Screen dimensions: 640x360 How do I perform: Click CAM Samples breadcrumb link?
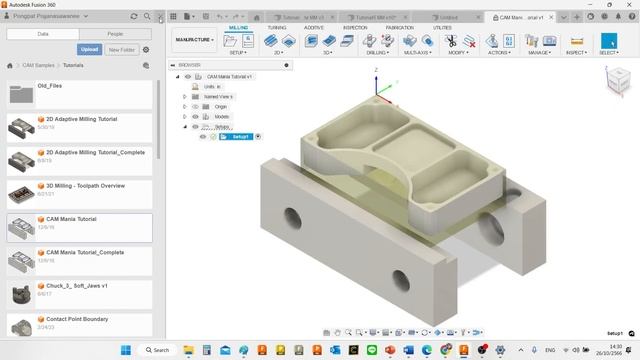pyautogui.click(x=38, y=65)
